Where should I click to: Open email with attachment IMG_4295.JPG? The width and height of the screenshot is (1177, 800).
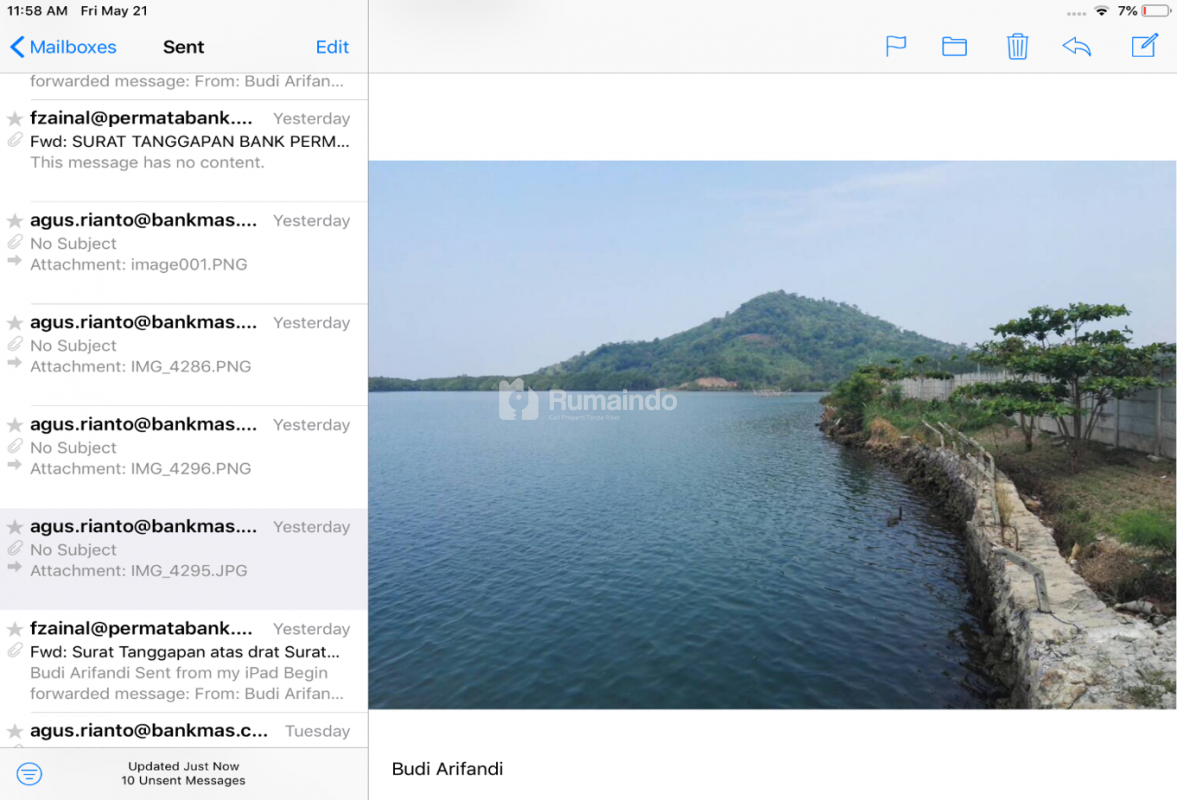pyautogui.click(x=190, y=549)
